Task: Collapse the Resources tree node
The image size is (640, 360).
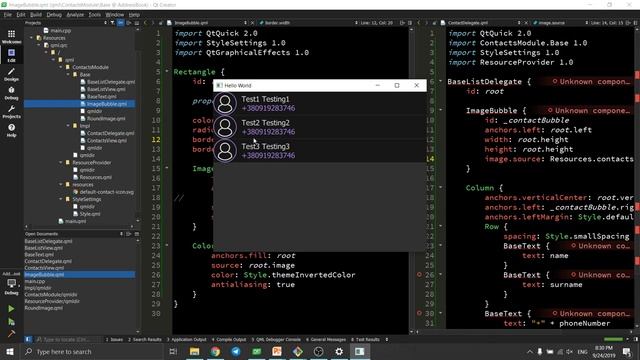Action: pos(31,38)
